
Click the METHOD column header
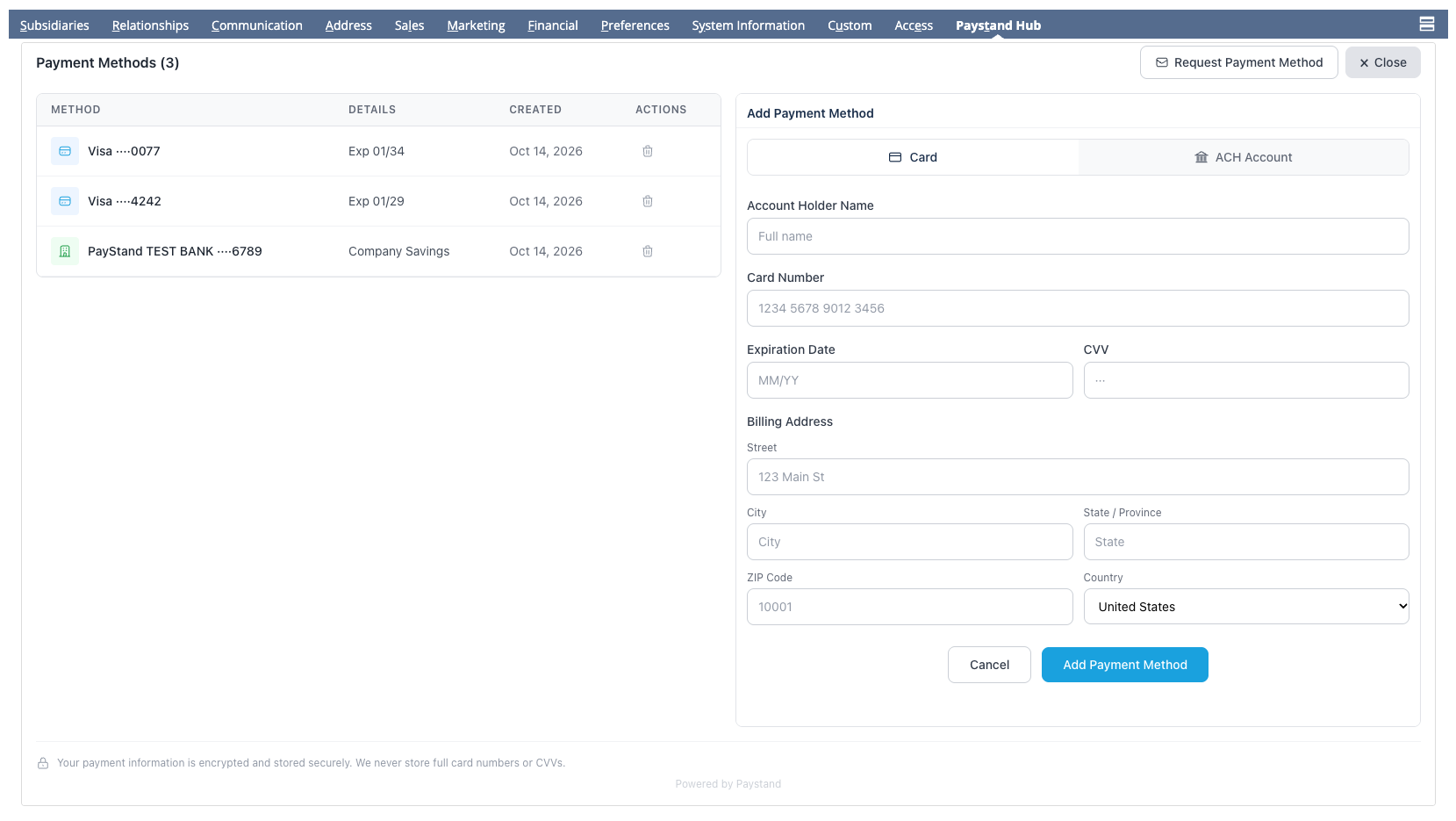(75, 110)
